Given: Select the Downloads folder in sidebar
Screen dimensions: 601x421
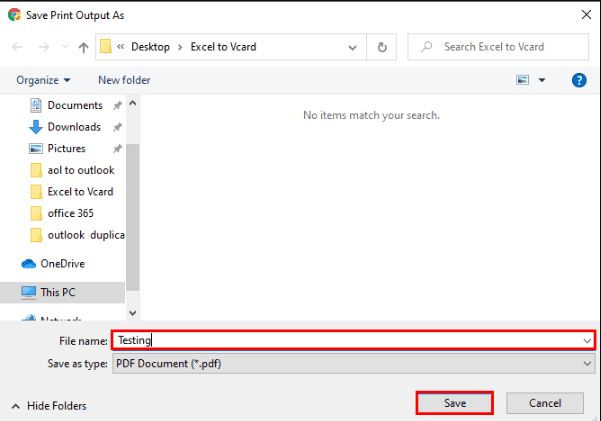Looking at the screenshot, I should pos(73,127).
